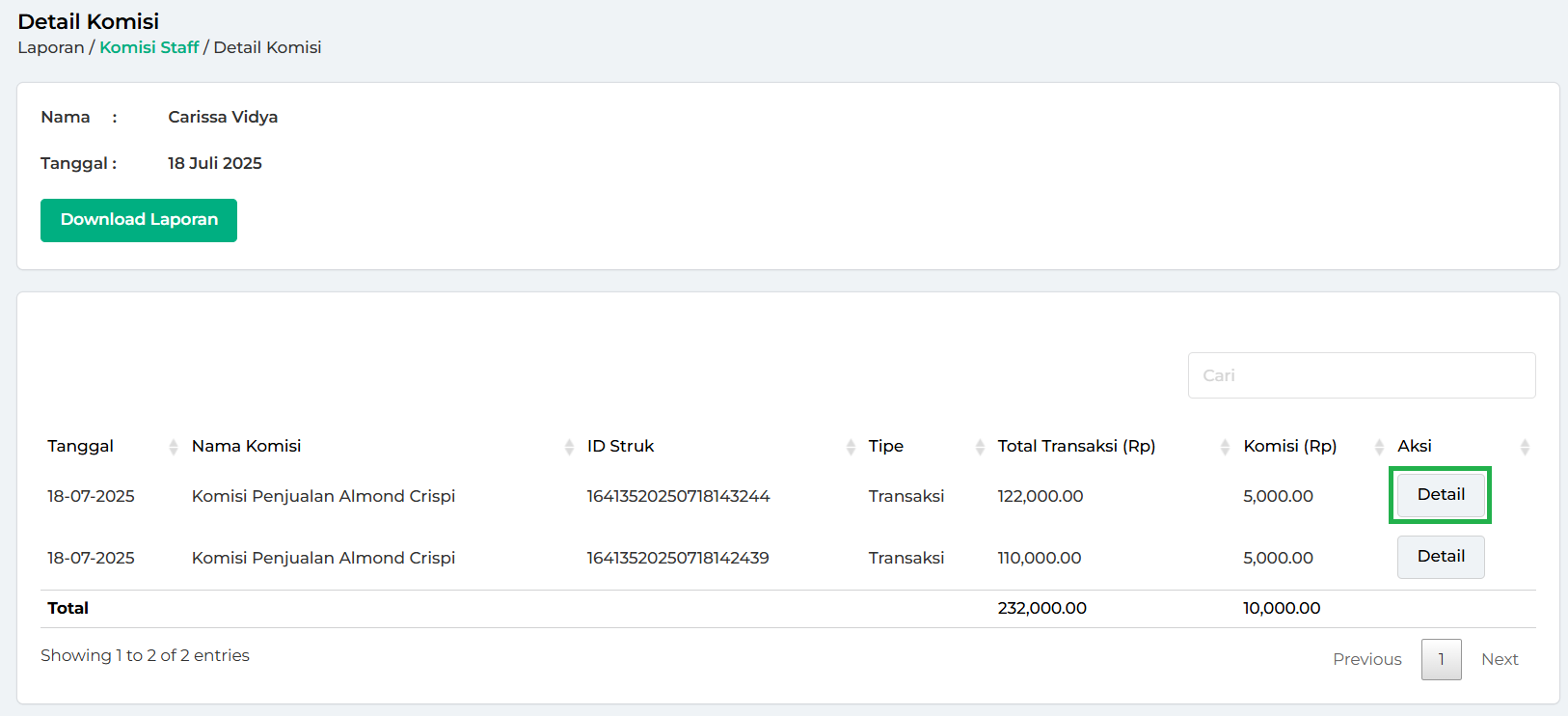Click the 232,000.00 total amount
1568x716 pixels.
[x=1041, y=608]
